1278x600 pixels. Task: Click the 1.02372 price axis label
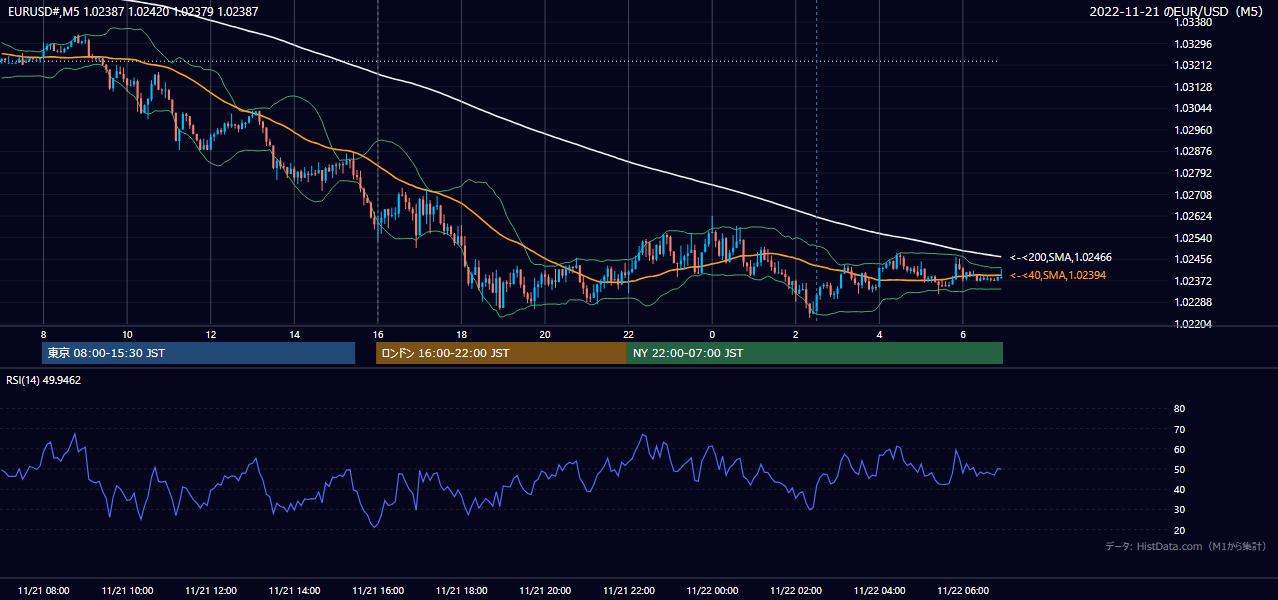point(1194,281)
